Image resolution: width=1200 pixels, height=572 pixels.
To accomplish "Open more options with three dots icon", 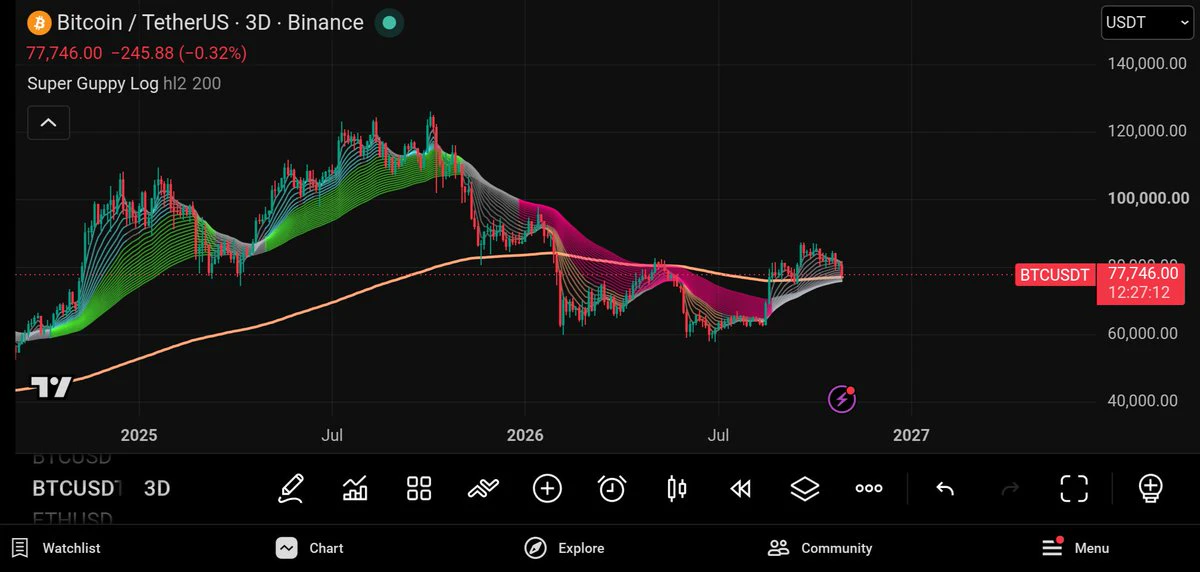I will click(869, 488).
